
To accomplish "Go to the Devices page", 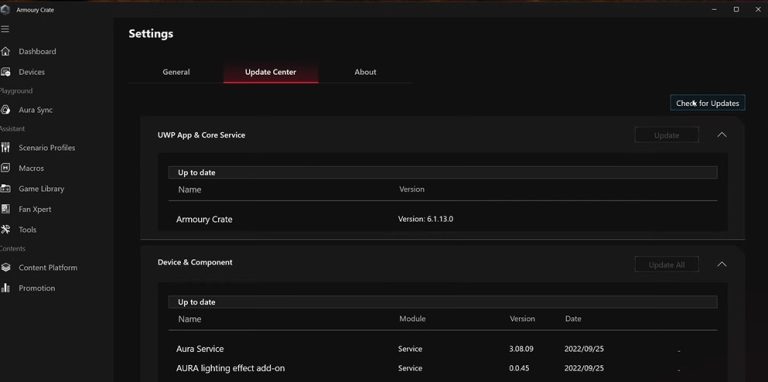I will click(x=31, y=72).
